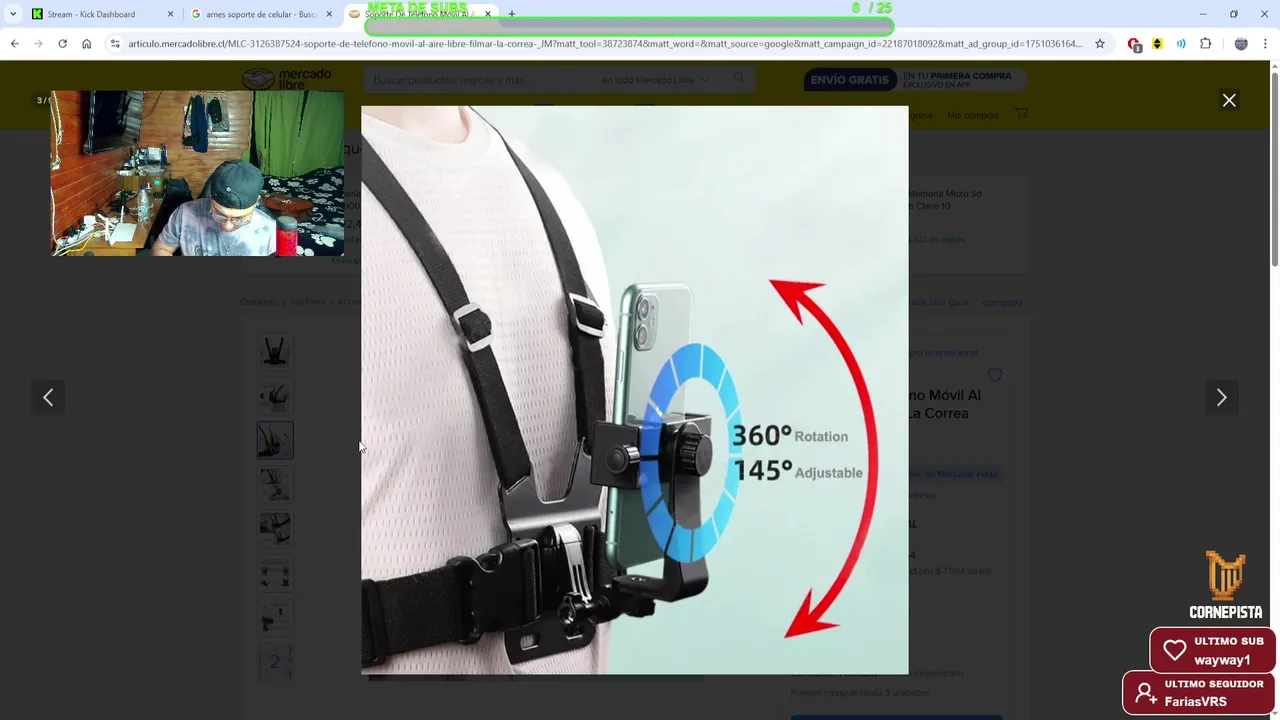Select the highlighted third product thumbnail
The height and width of the screenshot is (720, 1280).
point(275,440)
